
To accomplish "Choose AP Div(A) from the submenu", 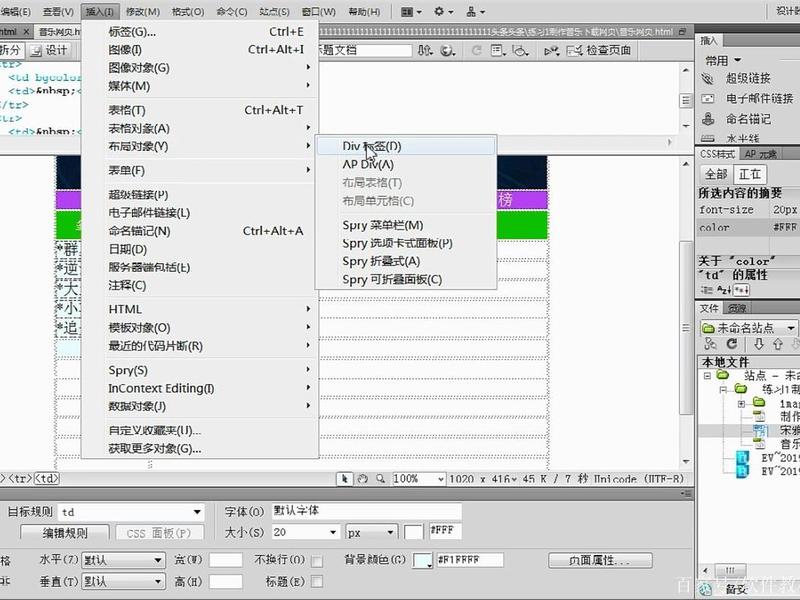I will click(406, 164).
